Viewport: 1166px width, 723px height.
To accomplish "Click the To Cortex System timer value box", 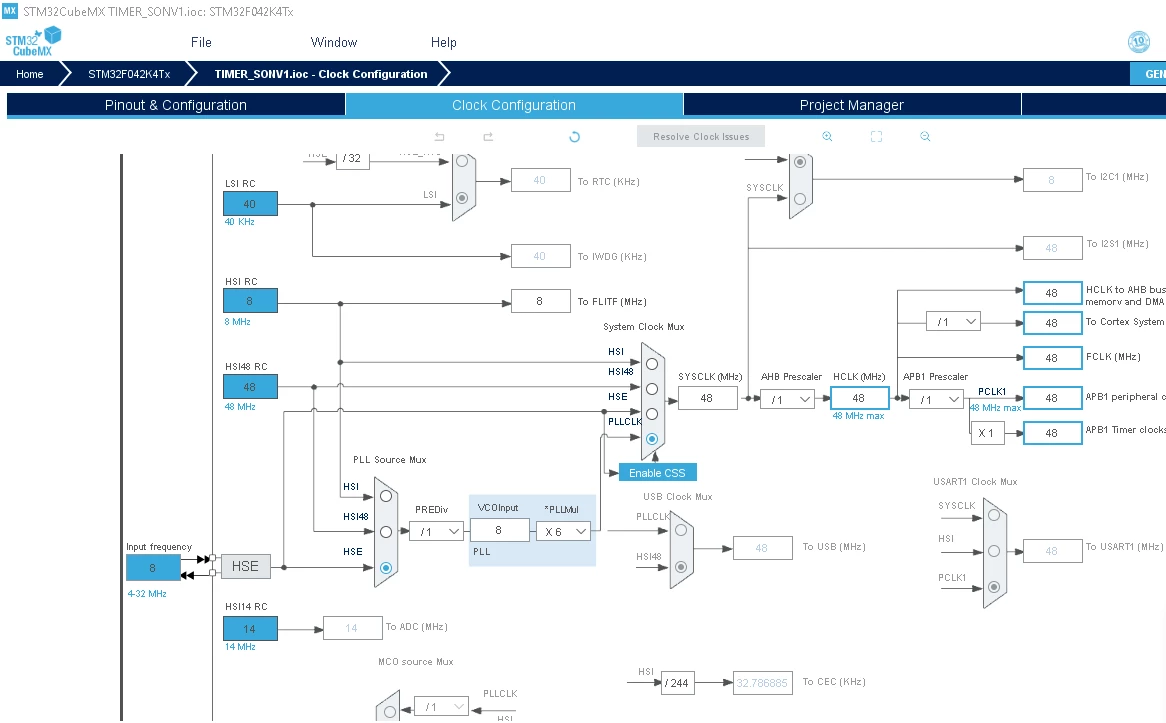I will click(1052, 323).
